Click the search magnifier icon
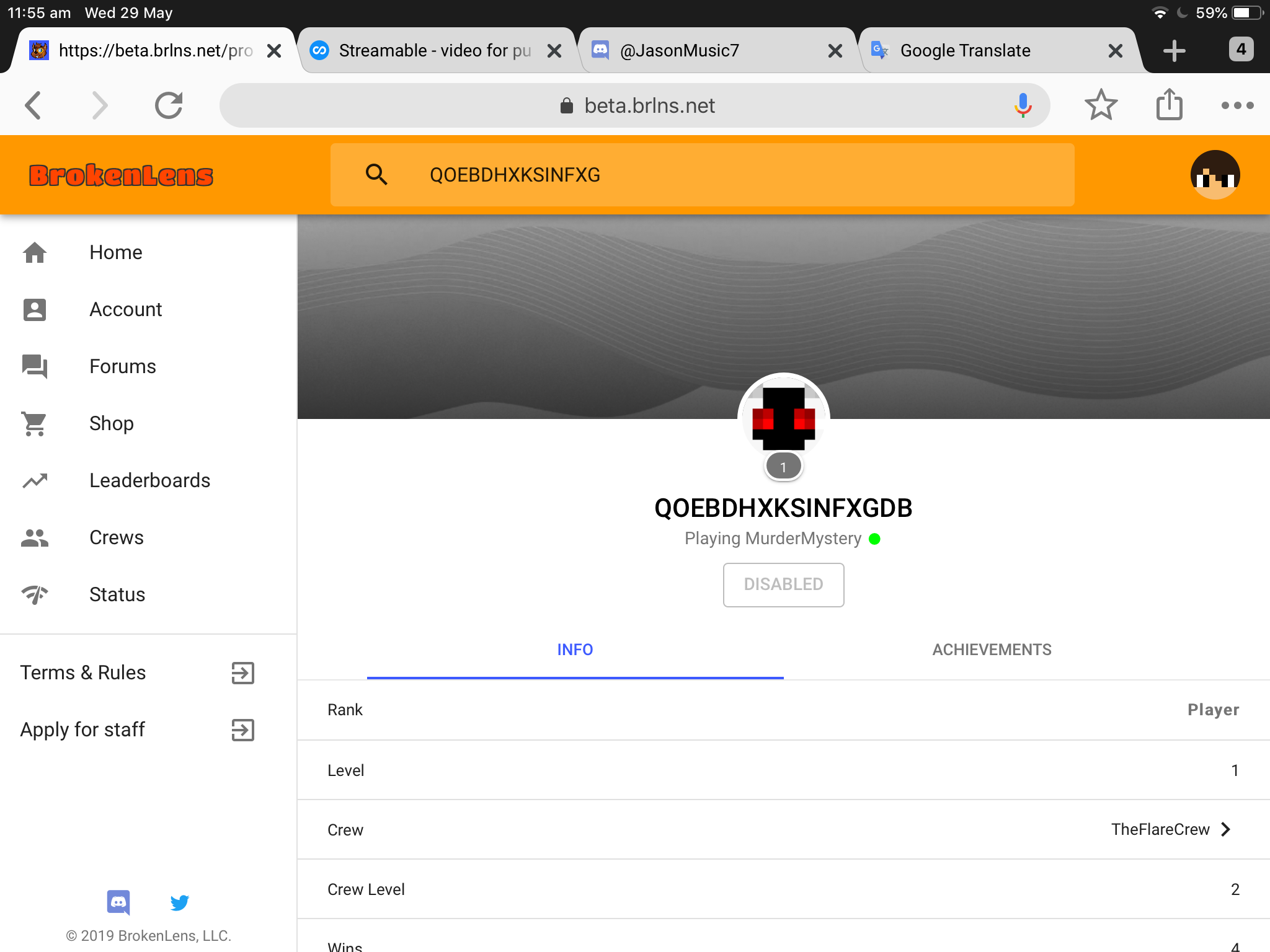 tap(376, 175)
